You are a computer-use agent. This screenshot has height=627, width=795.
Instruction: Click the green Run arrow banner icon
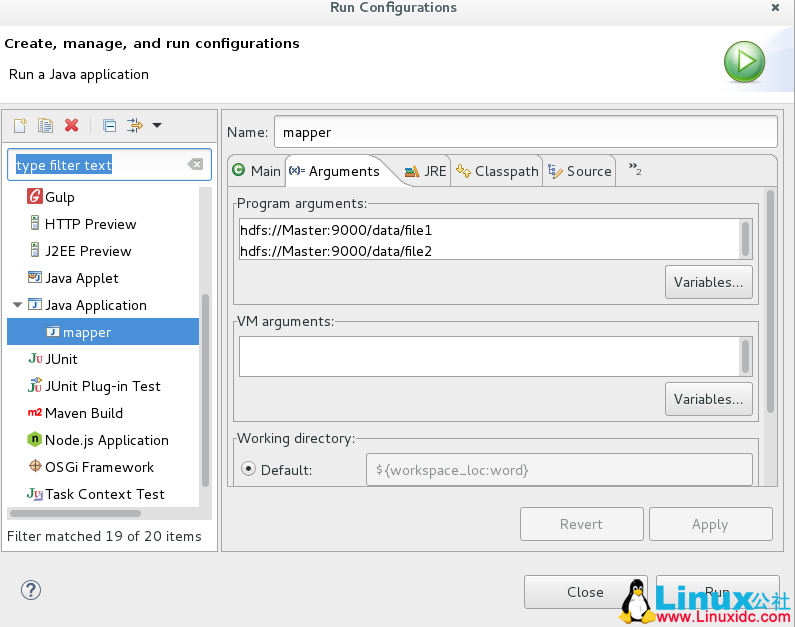point(744,62)
